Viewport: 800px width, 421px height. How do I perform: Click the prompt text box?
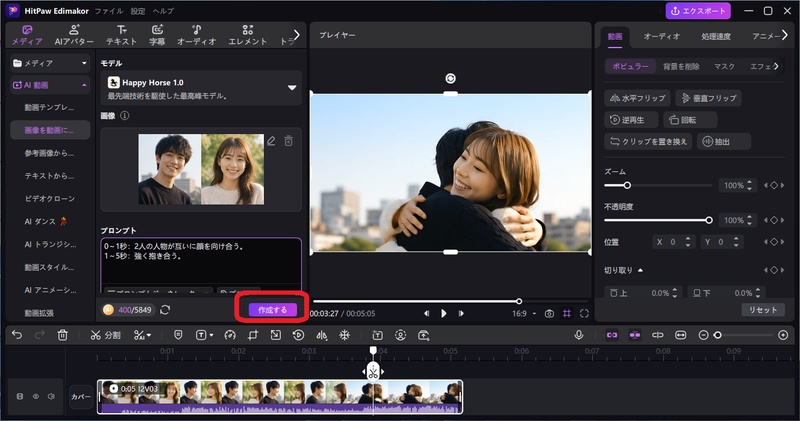(x=201, y=264)
